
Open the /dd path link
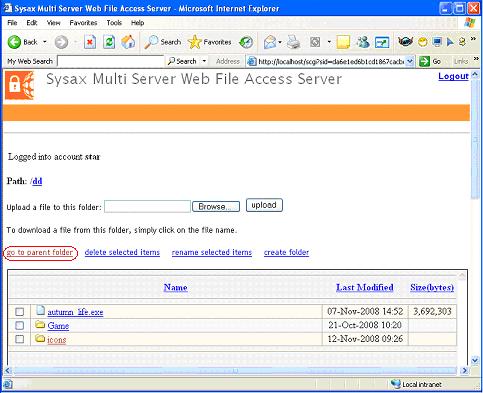click(x=36, y=181)
